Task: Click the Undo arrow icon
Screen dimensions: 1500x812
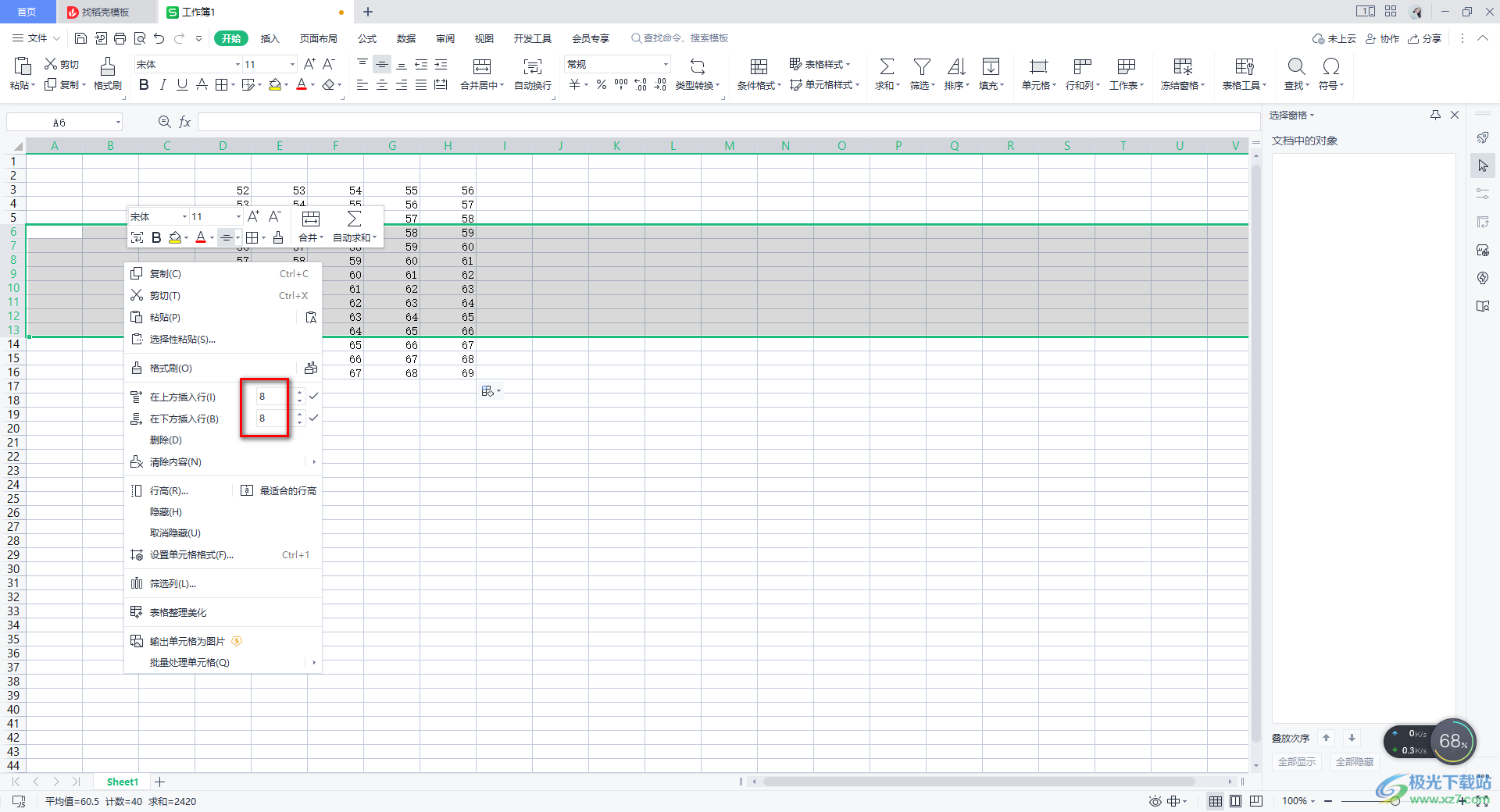Action: (x=159, y=38)
